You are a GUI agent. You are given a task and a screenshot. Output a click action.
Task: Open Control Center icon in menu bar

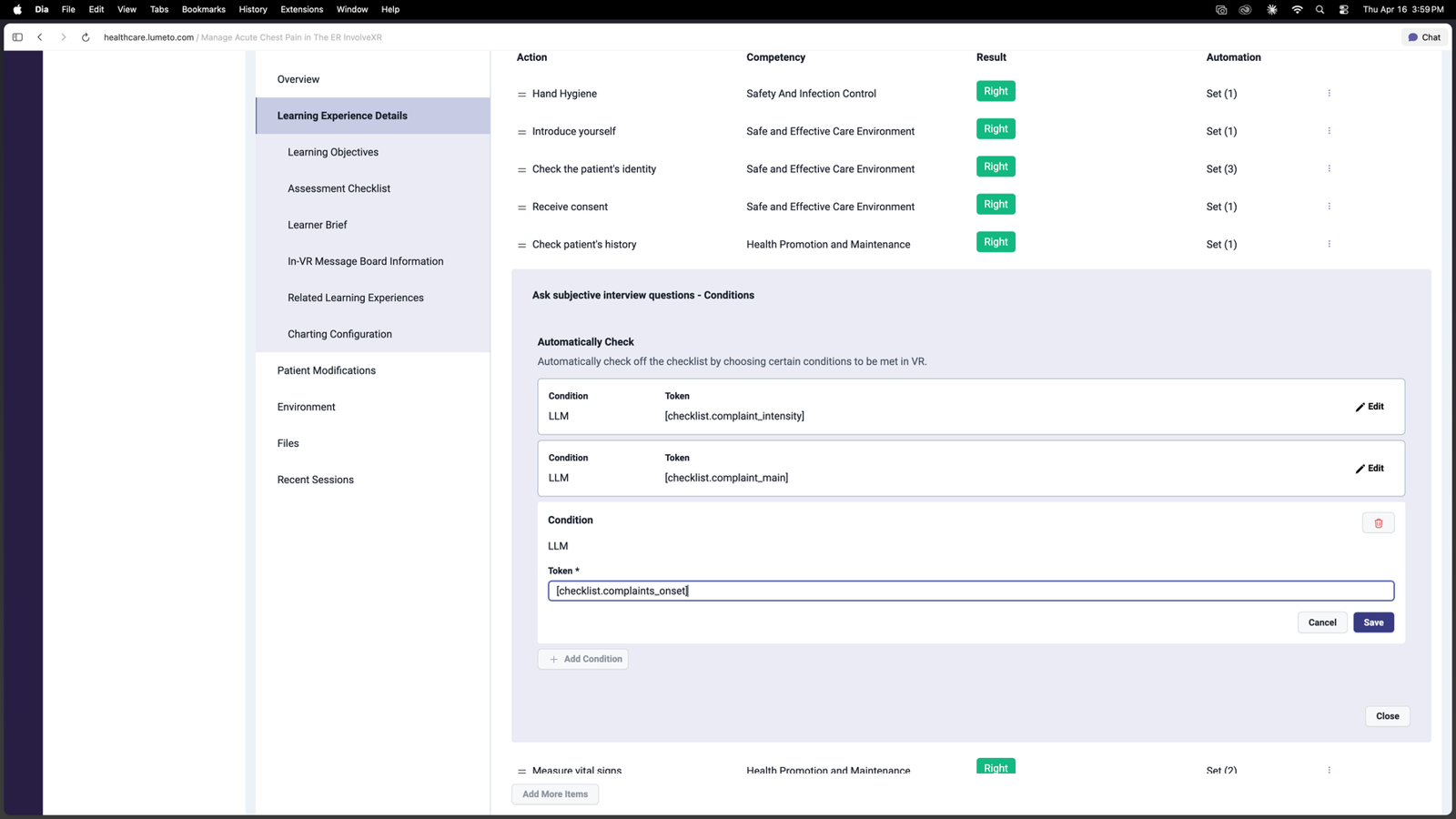(x=1343, y=9)
